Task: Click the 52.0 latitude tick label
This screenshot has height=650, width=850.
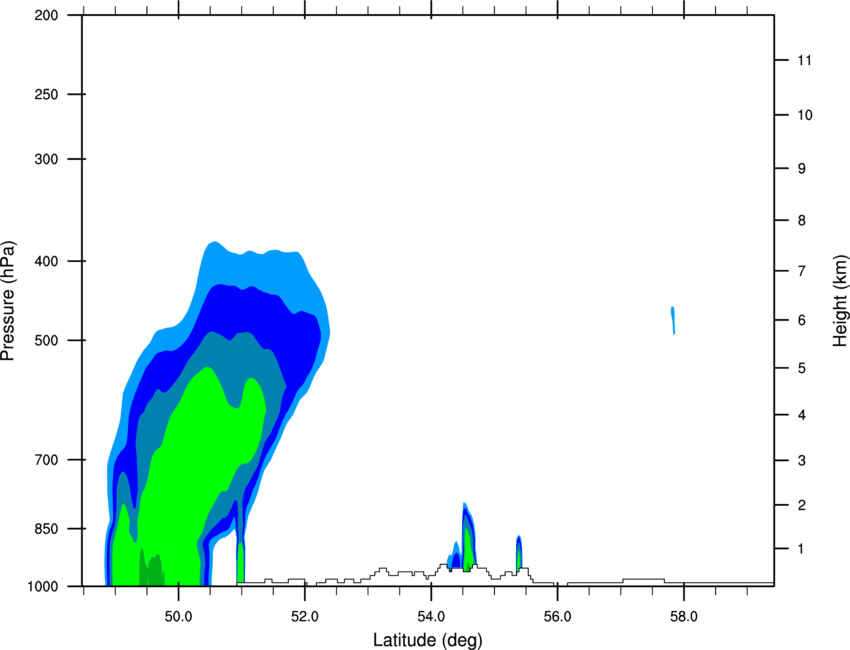Action: click(305, 617)
